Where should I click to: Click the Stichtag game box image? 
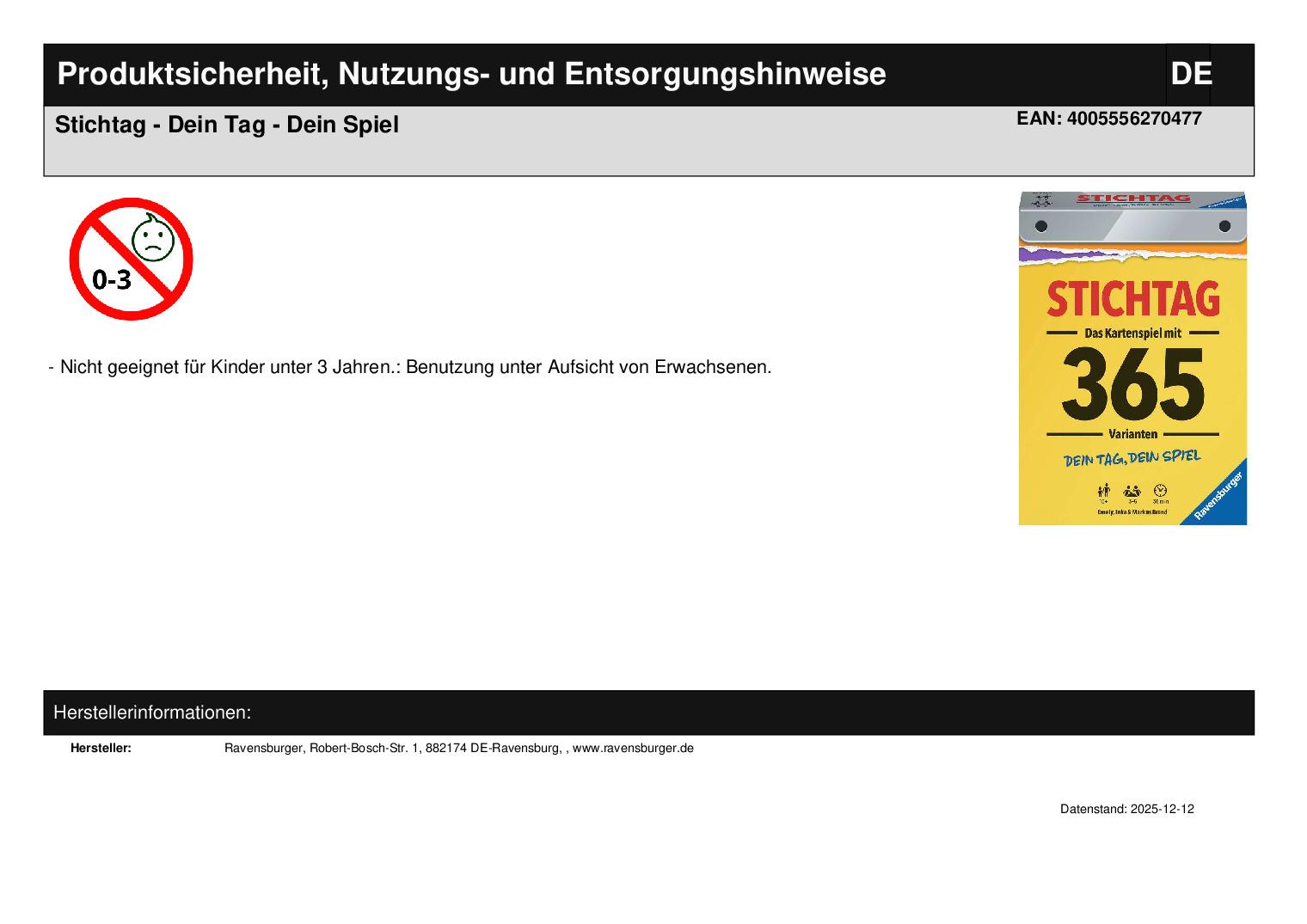tap(1132, 358)
